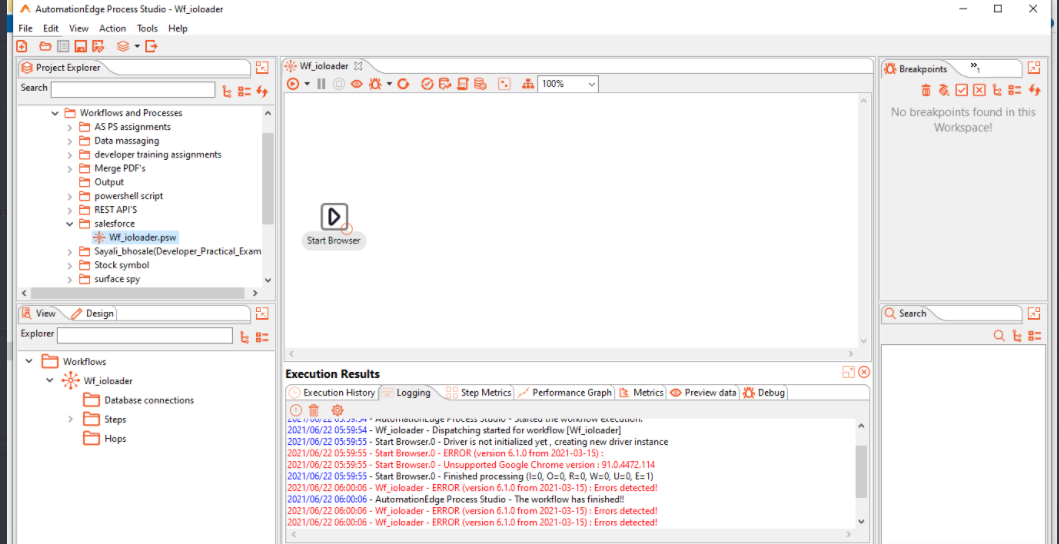Collapse the salesforce folder

70,224
